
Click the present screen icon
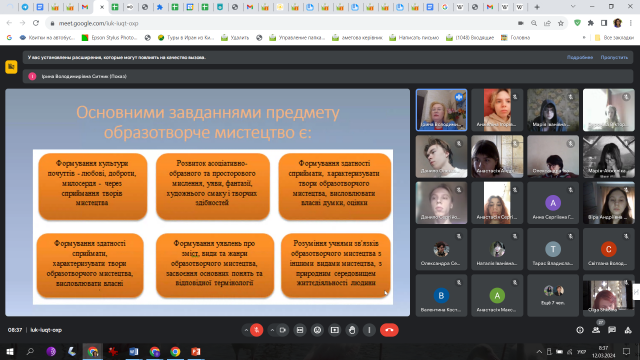[x=335, y=330]
